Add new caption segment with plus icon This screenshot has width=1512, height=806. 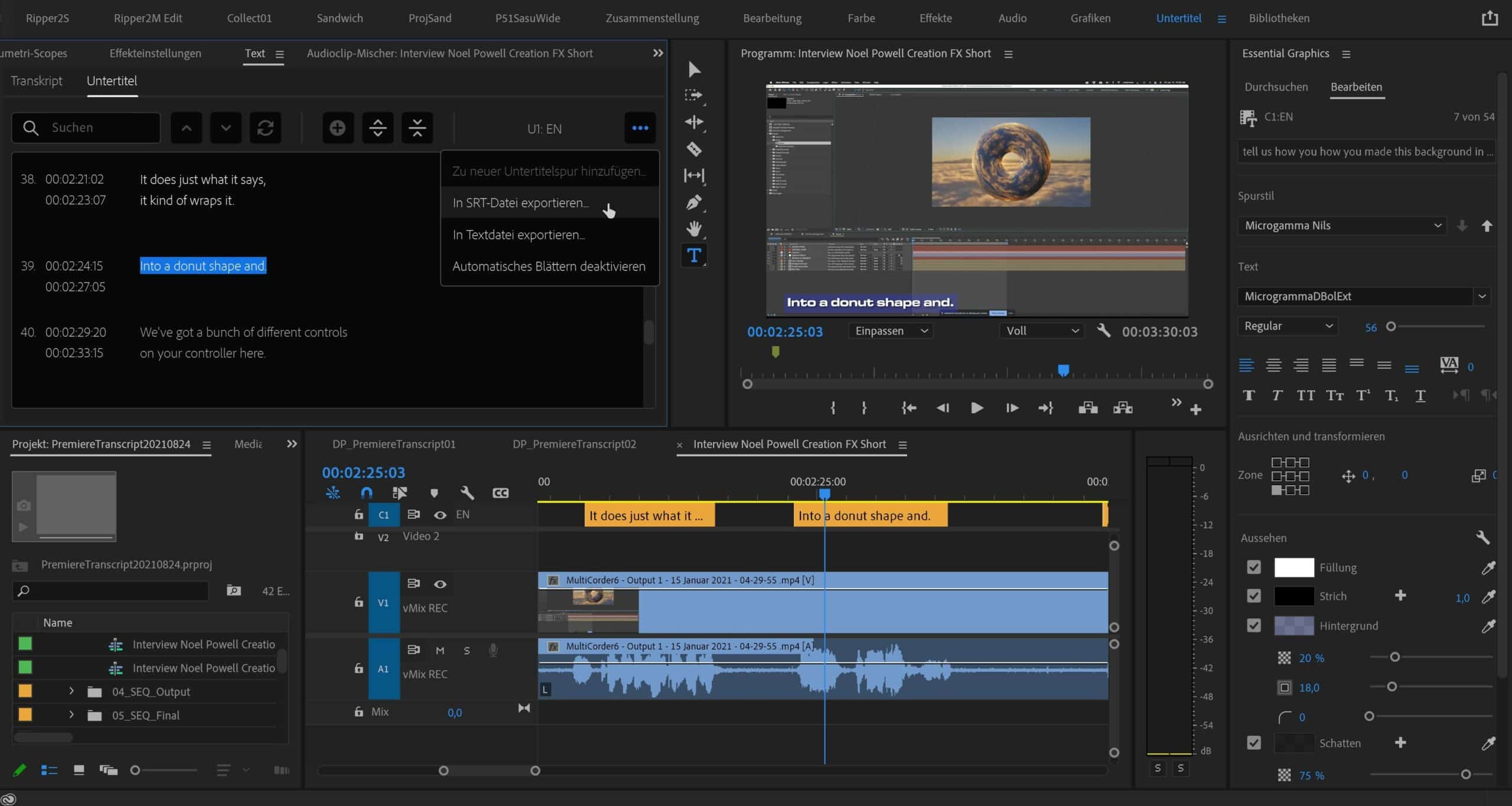pos(337,128)
